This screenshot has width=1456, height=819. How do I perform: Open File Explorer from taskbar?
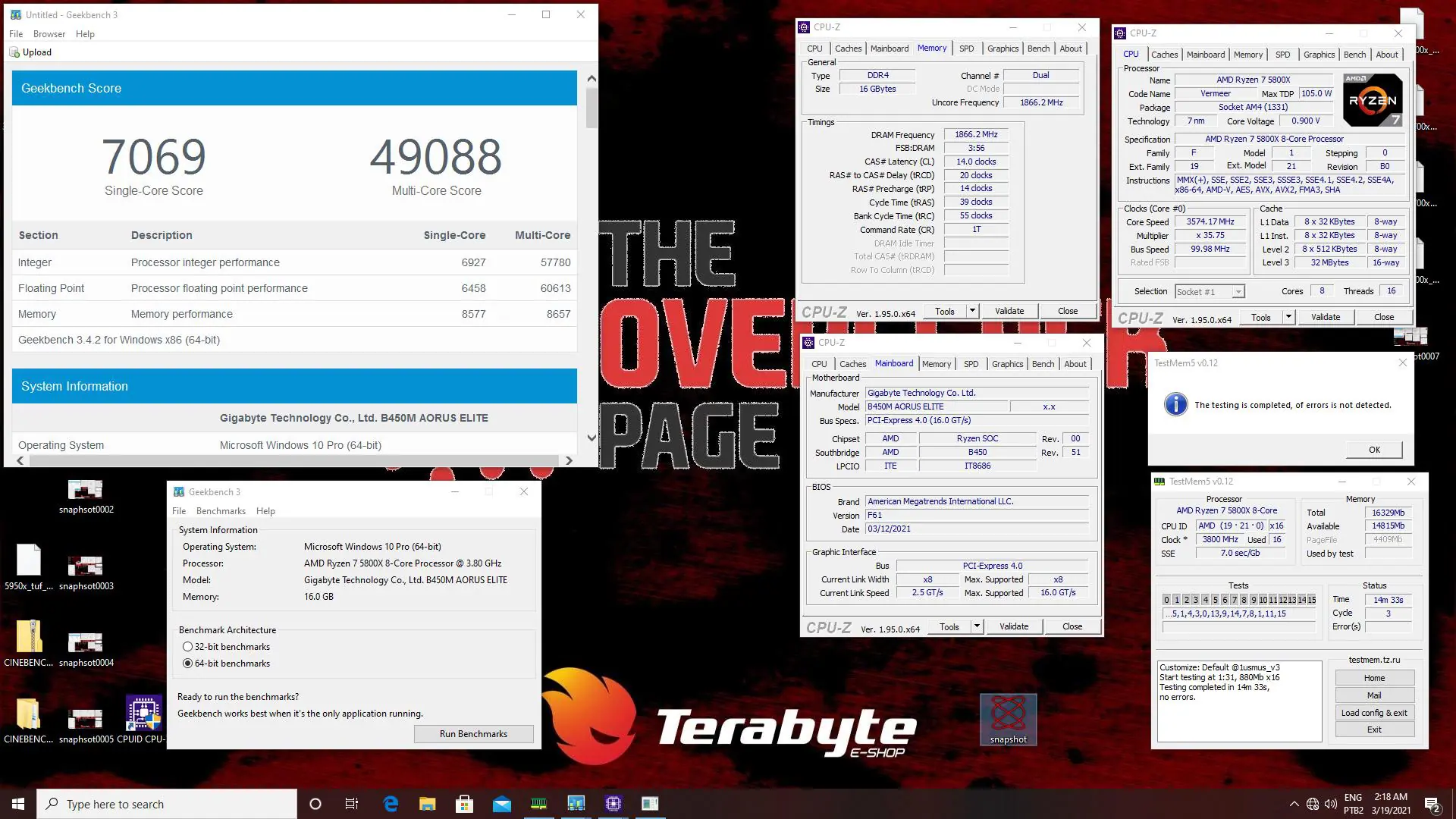[427, 804]
